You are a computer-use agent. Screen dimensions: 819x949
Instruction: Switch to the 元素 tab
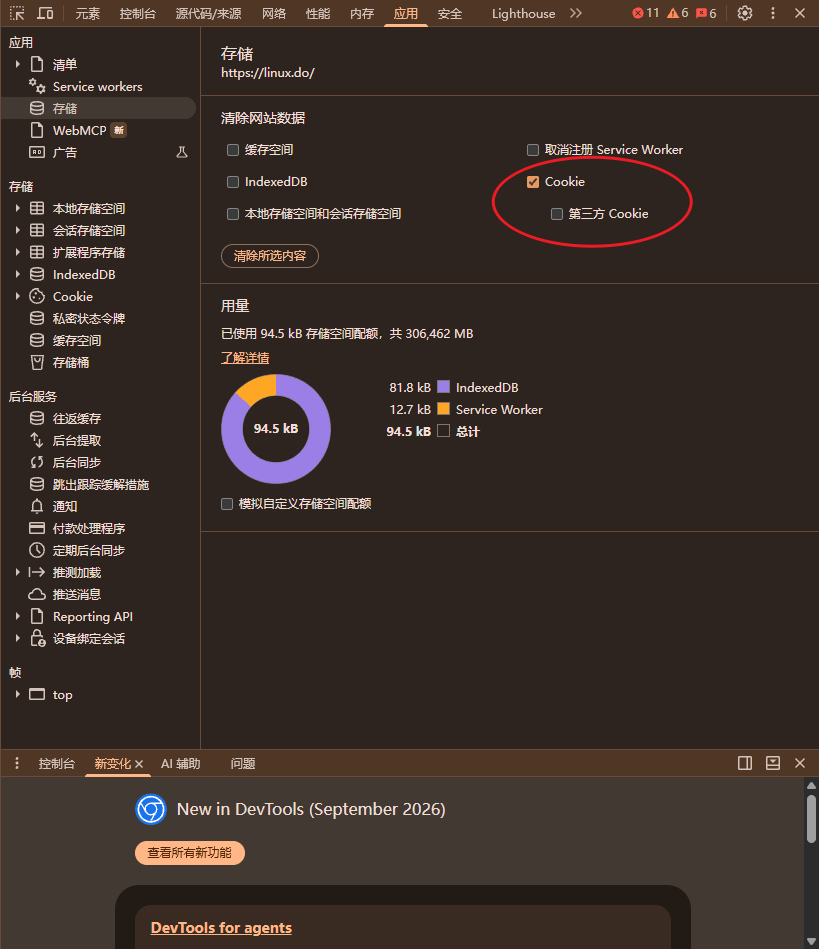coord(87,13)
